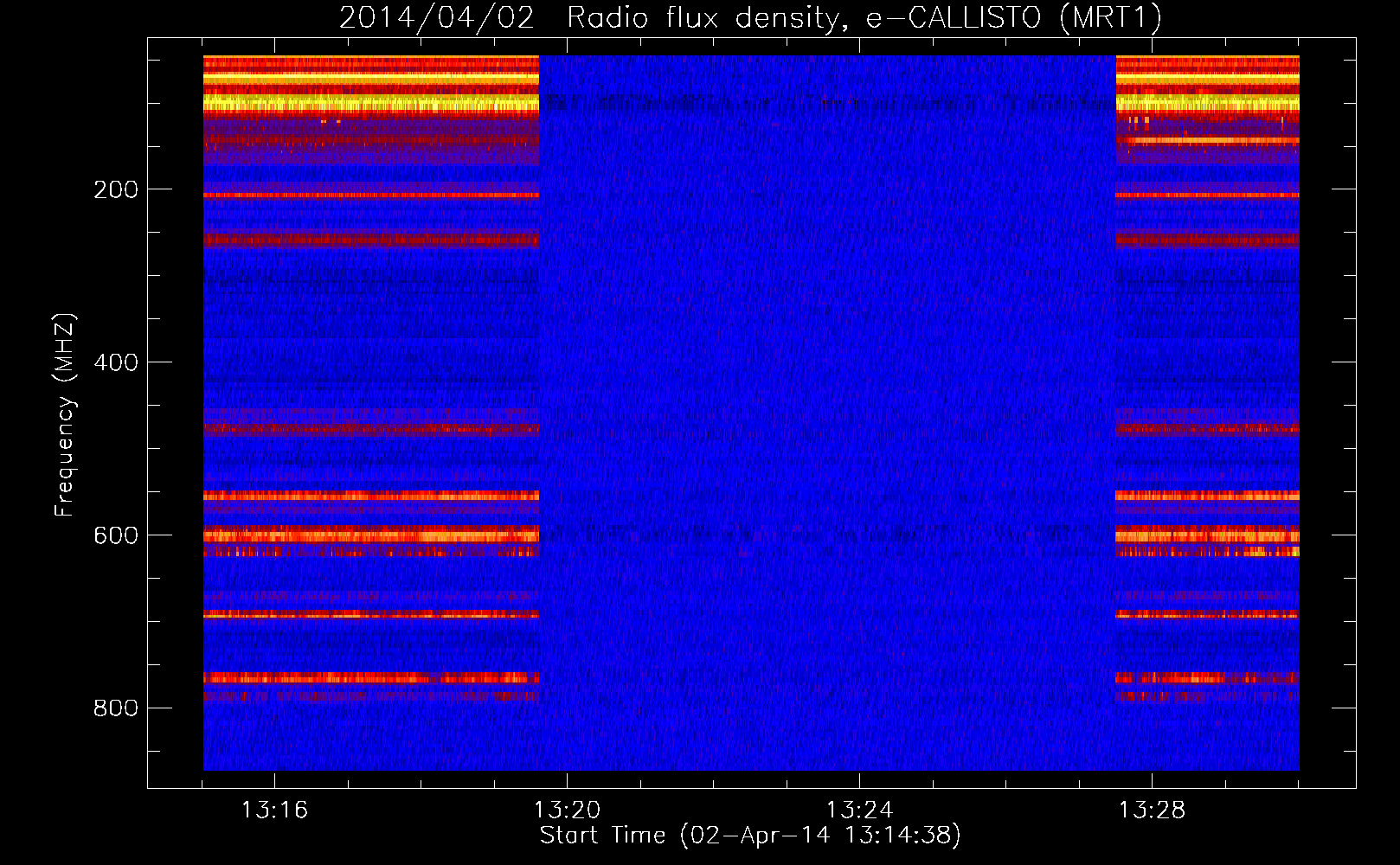Click the 'Frequency (MHZ)' axis label
1400x865 pixels.
coord(65,414)
